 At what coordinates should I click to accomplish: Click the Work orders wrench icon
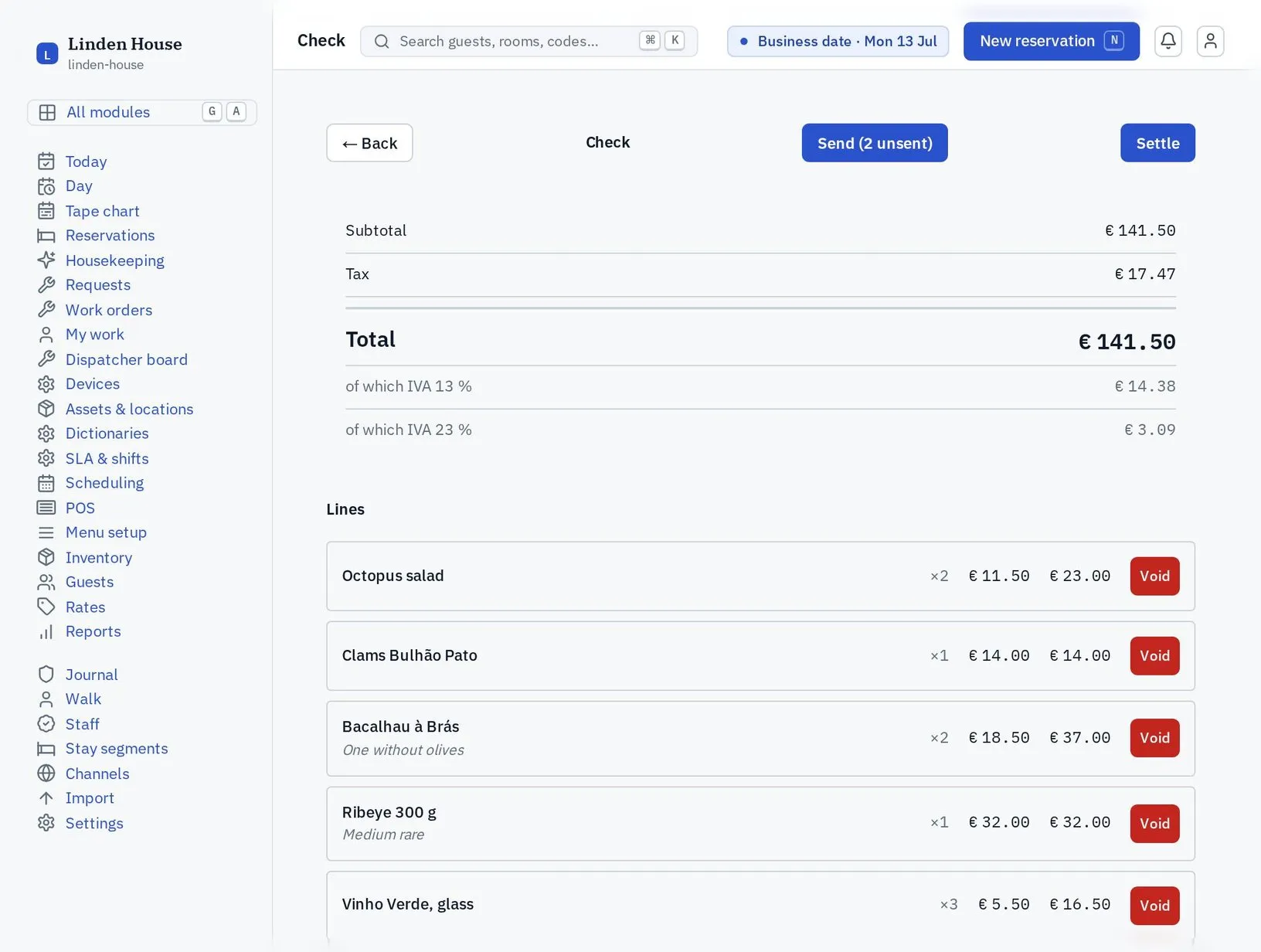click(46, 310)
